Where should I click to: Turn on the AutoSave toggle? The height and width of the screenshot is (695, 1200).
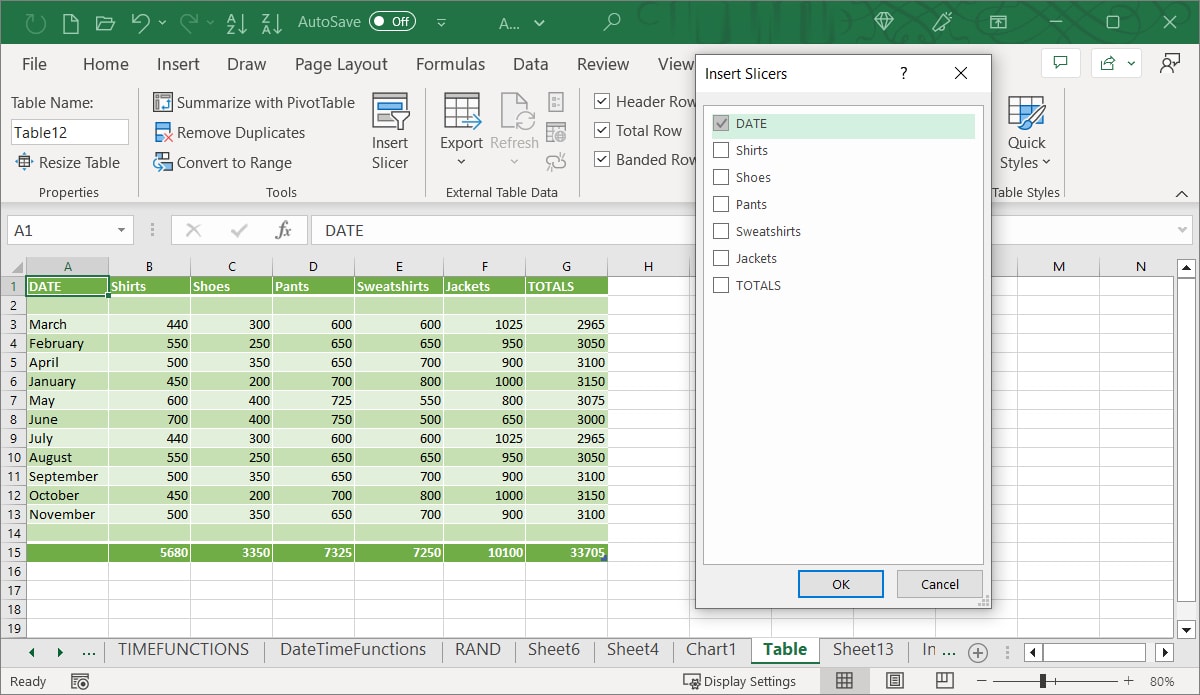coord(391,21)
